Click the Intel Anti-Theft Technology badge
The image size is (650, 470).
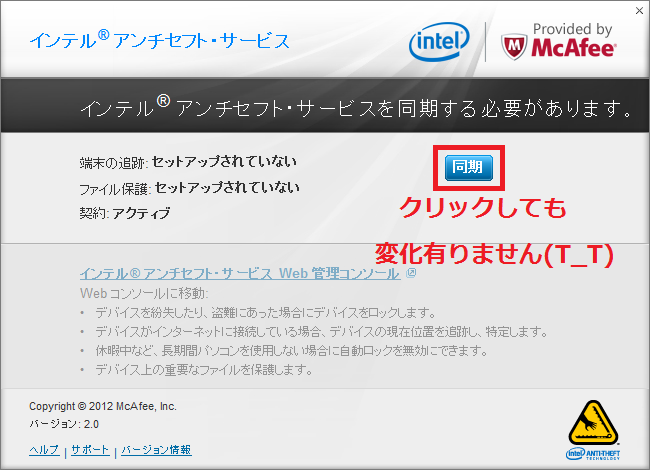coord(593,430)
